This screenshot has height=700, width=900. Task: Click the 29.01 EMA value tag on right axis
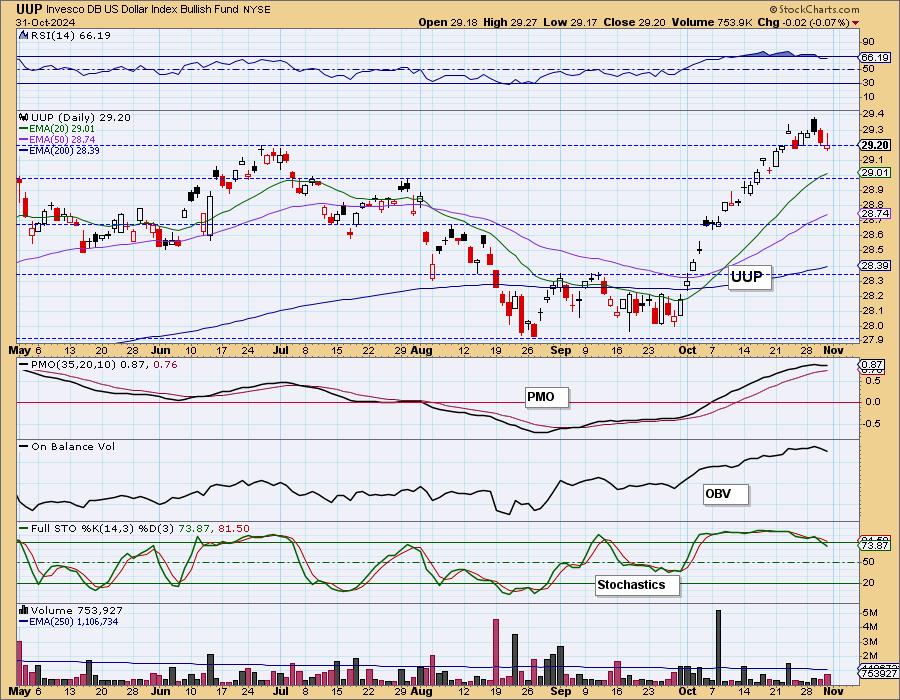pyautogui.click(x=876, y=173)
